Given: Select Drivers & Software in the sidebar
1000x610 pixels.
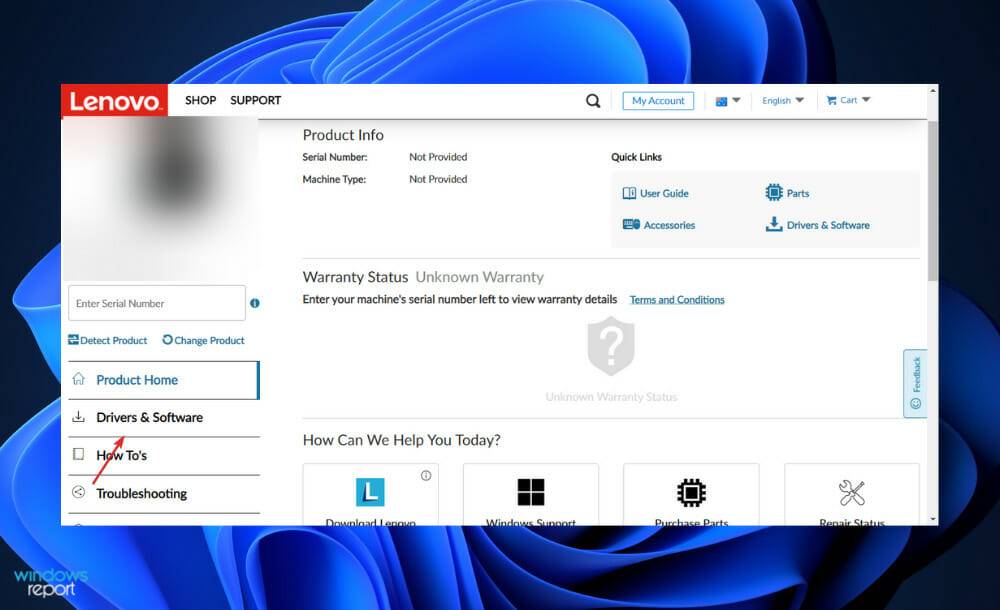Looking at the screenshot, I should 148,417.
